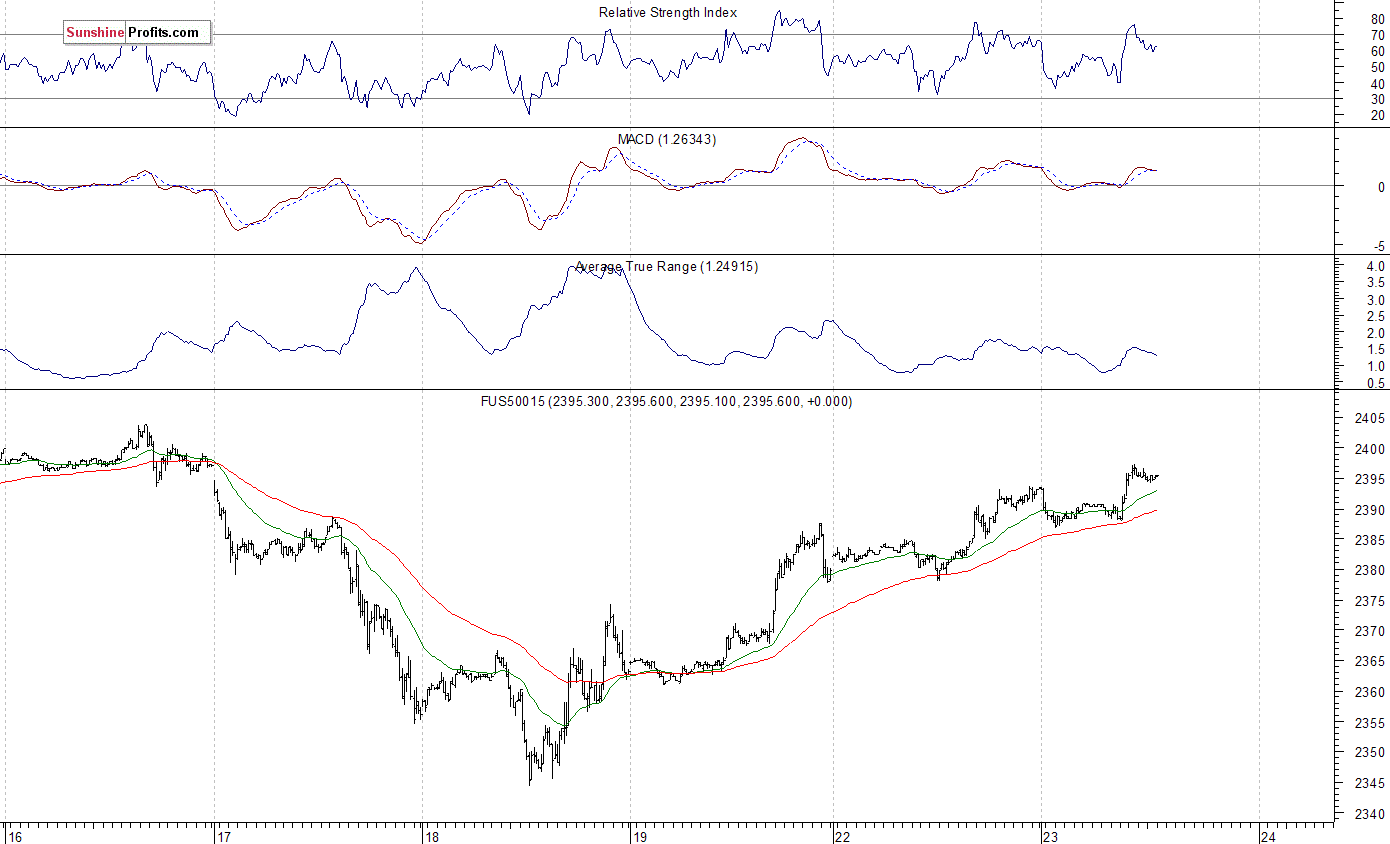1390x844 pixels.
Task: Click the ATR 0.5 axis label
Action: [1375, 383]
